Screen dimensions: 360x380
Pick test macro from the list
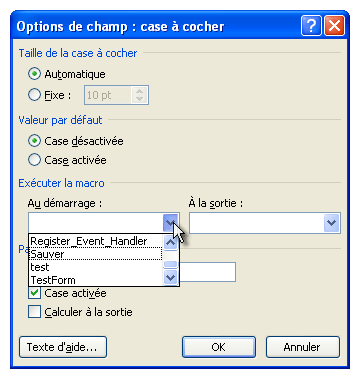click(96, 267)
